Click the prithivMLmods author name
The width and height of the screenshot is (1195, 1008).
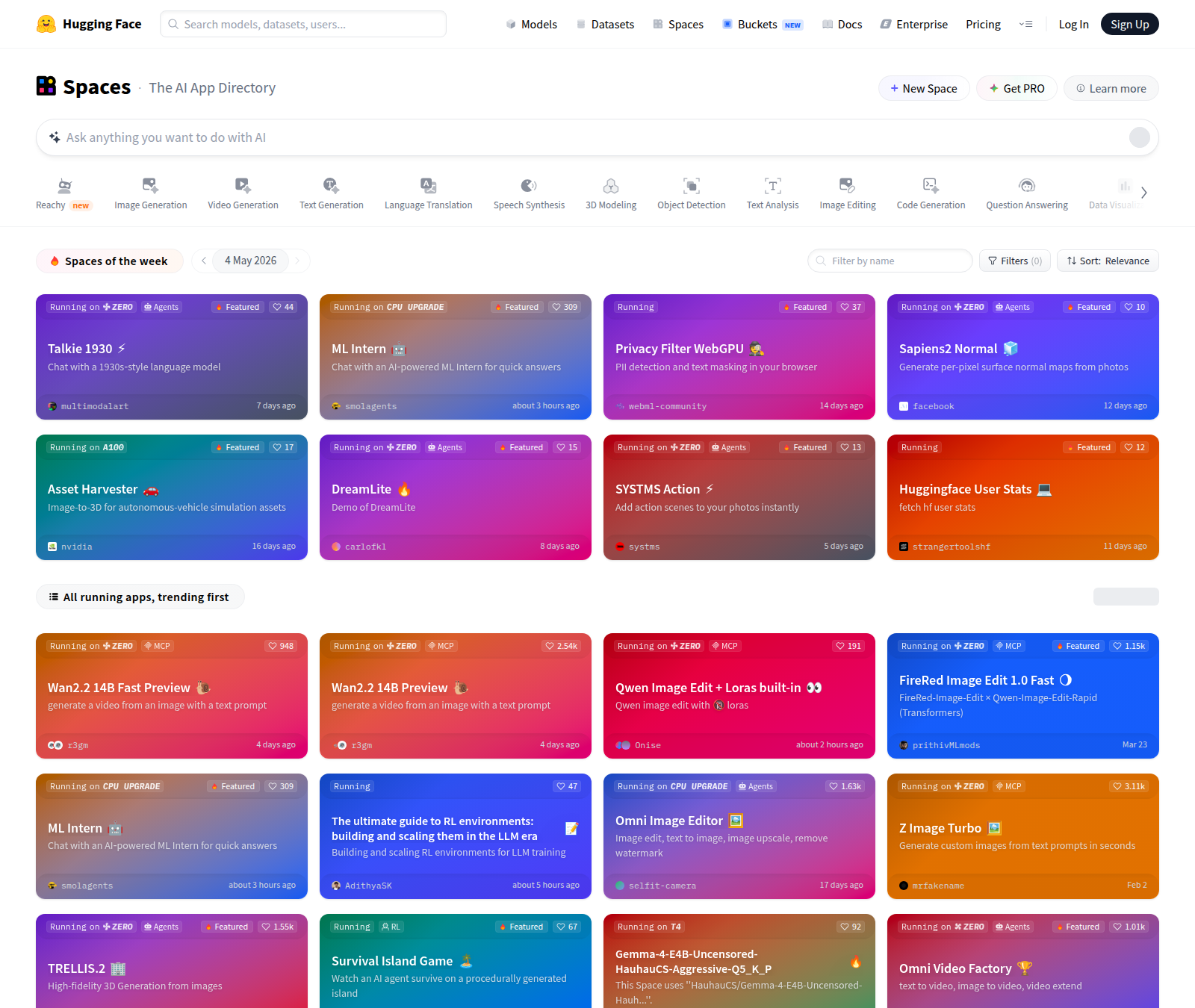pos(946,745)
